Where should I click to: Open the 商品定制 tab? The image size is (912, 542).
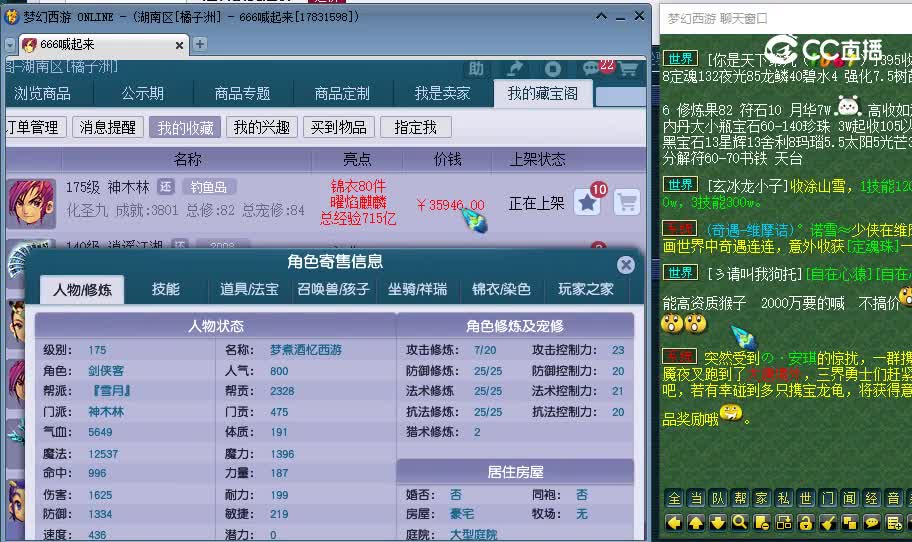click(x=342, y=94)
